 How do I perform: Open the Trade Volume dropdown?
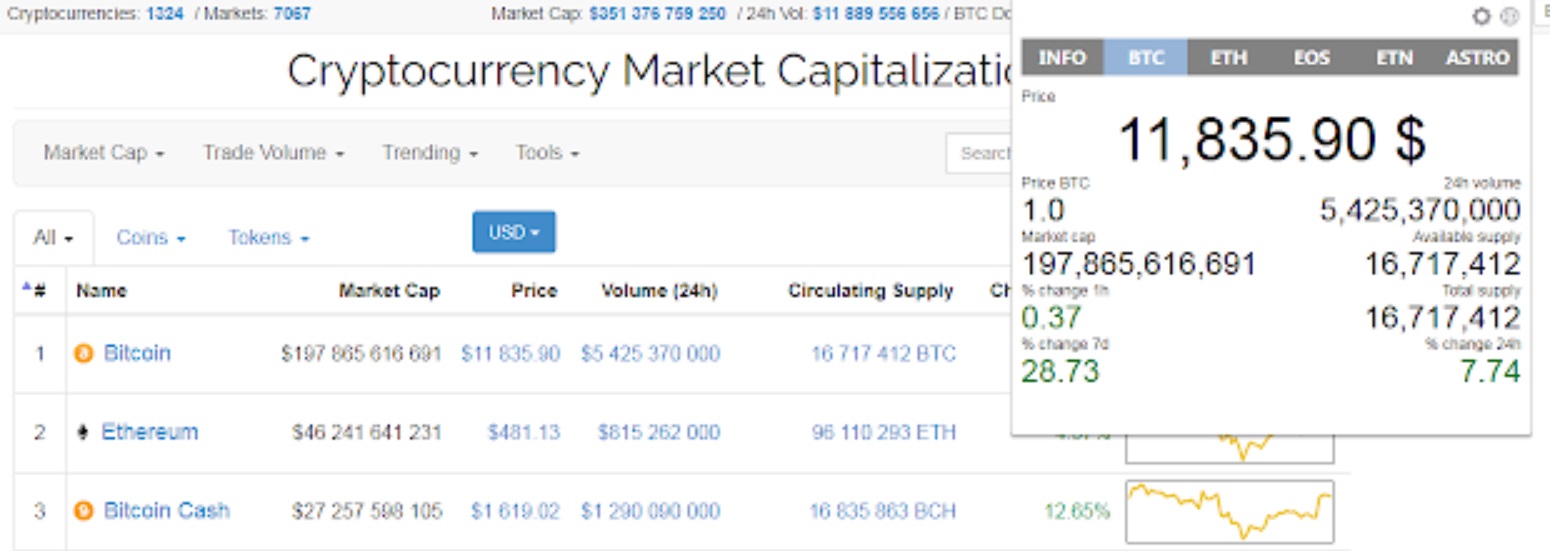[273, 153]
